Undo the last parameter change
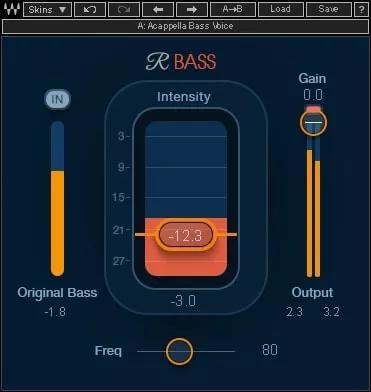This screenshot has width=371, height=392. [90, 9]
